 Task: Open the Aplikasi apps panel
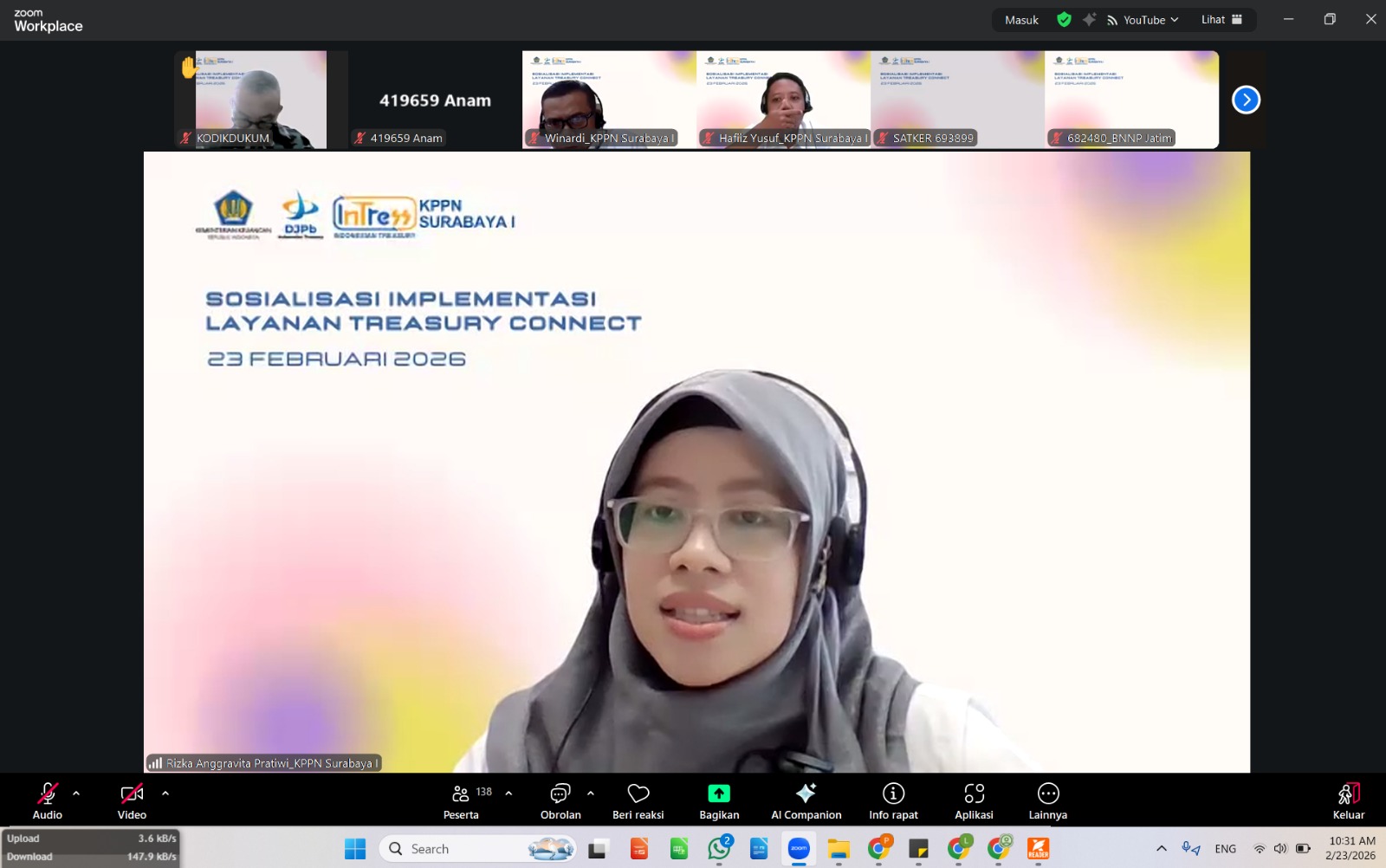pyautogui.click(x=974, y=800)
